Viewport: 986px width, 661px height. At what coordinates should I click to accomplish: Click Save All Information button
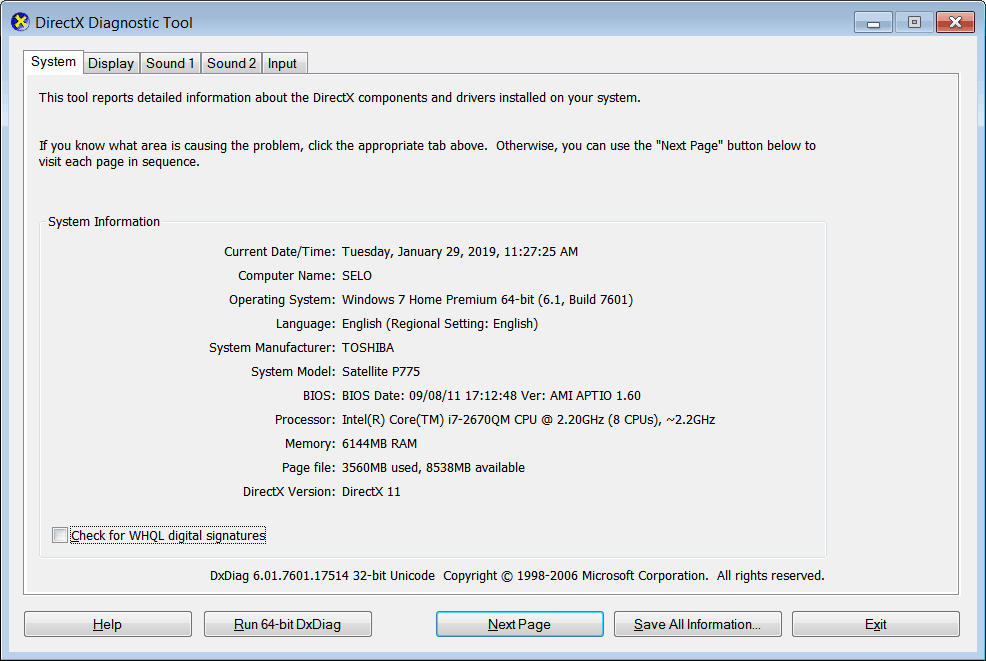pos(697,624)
